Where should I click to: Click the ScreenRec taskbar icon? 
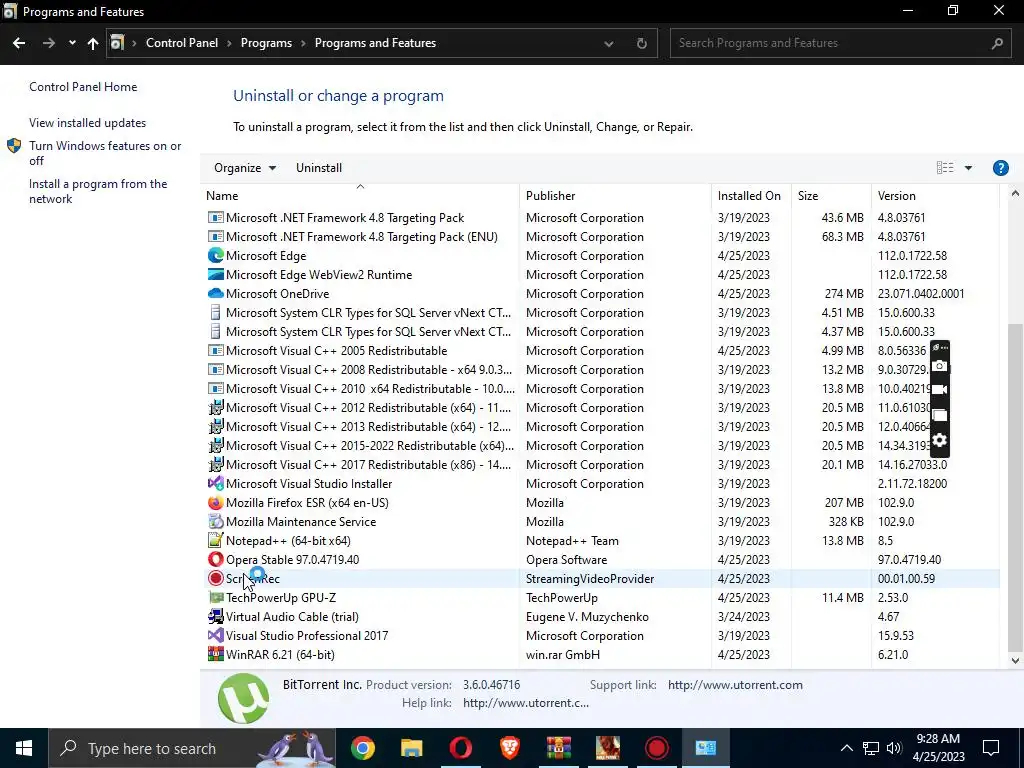[656, 748]
